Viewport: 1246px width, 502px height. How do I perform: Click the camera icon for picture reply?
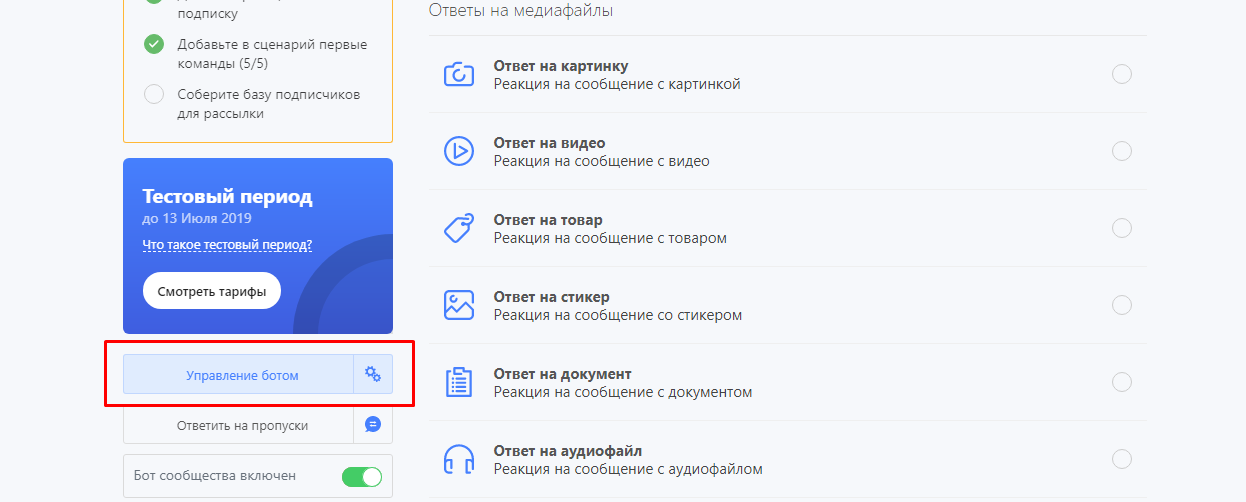pyautogui.click(x=458, y=75)
